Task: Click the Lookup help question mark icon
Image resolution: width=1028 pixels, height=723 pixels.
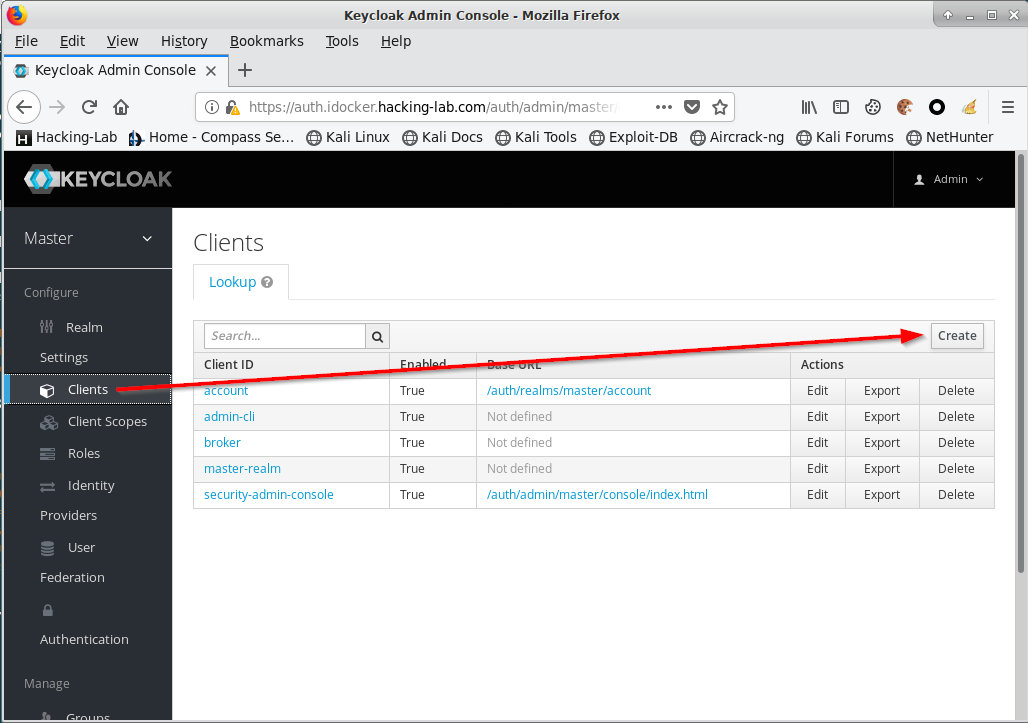Action: point(267,282)
